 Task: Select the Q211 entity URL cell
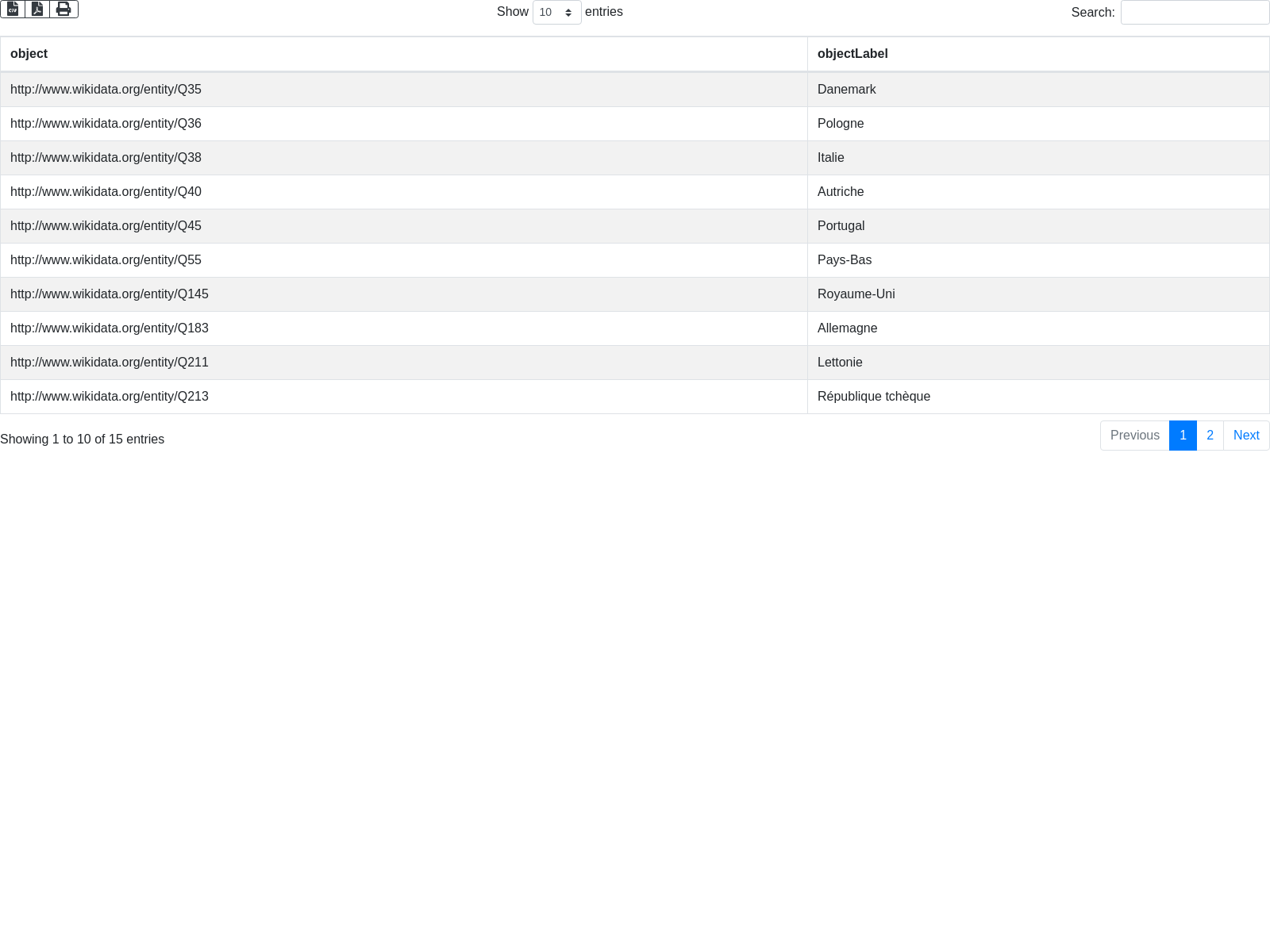point(110,363)
